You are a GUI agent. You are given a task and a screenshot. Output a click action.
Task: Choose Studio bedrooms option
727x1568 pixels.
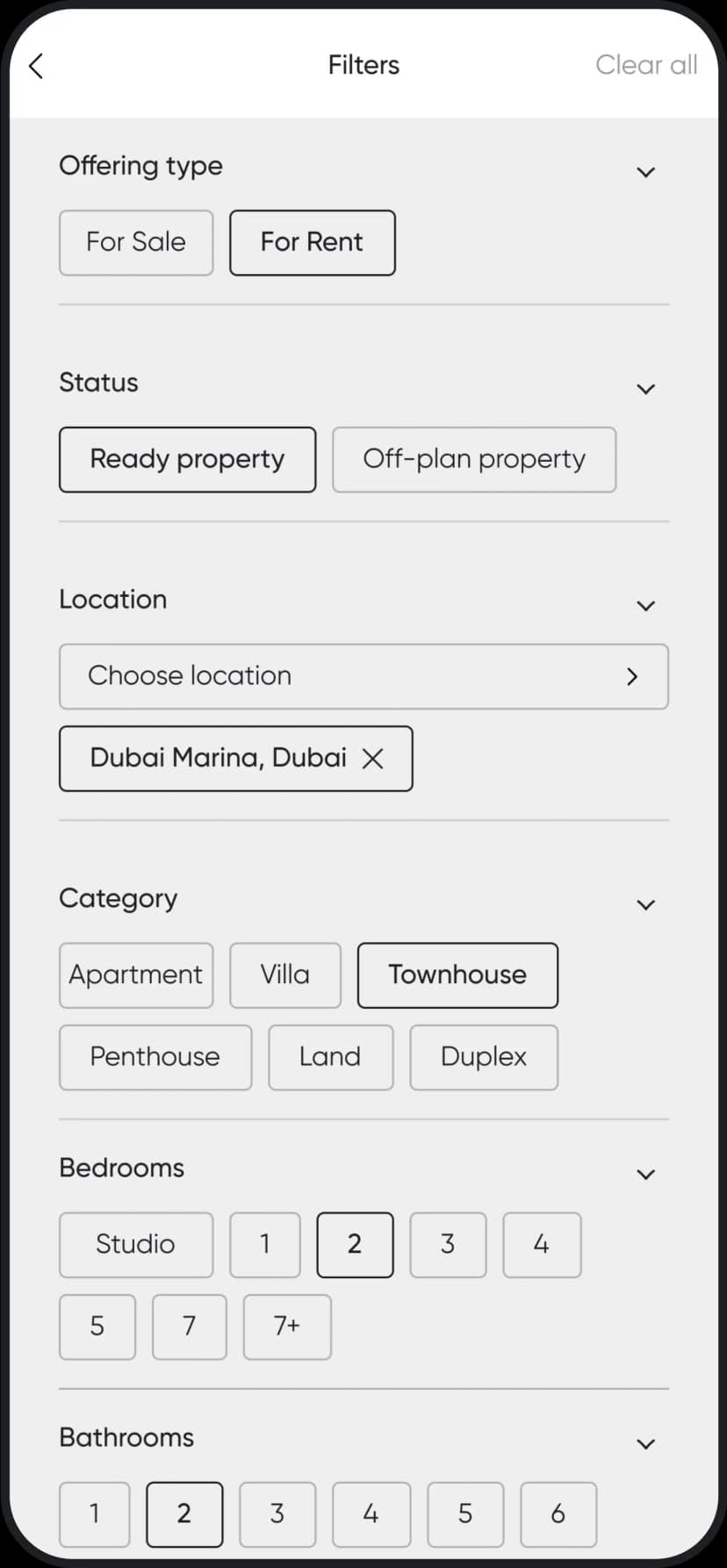pos(136,1245)
